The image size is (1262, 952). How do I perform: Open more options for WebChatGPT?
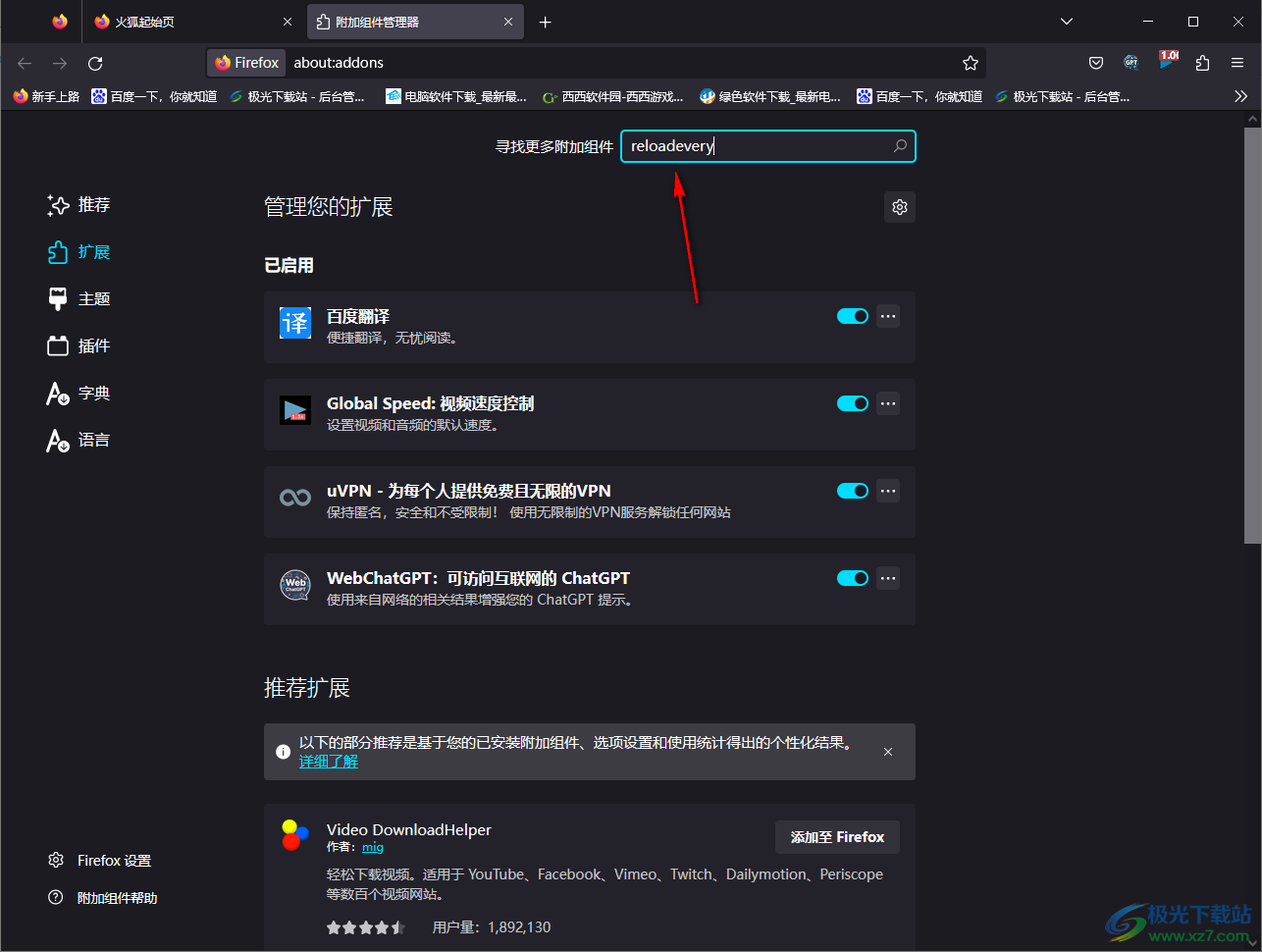[888, 578]
